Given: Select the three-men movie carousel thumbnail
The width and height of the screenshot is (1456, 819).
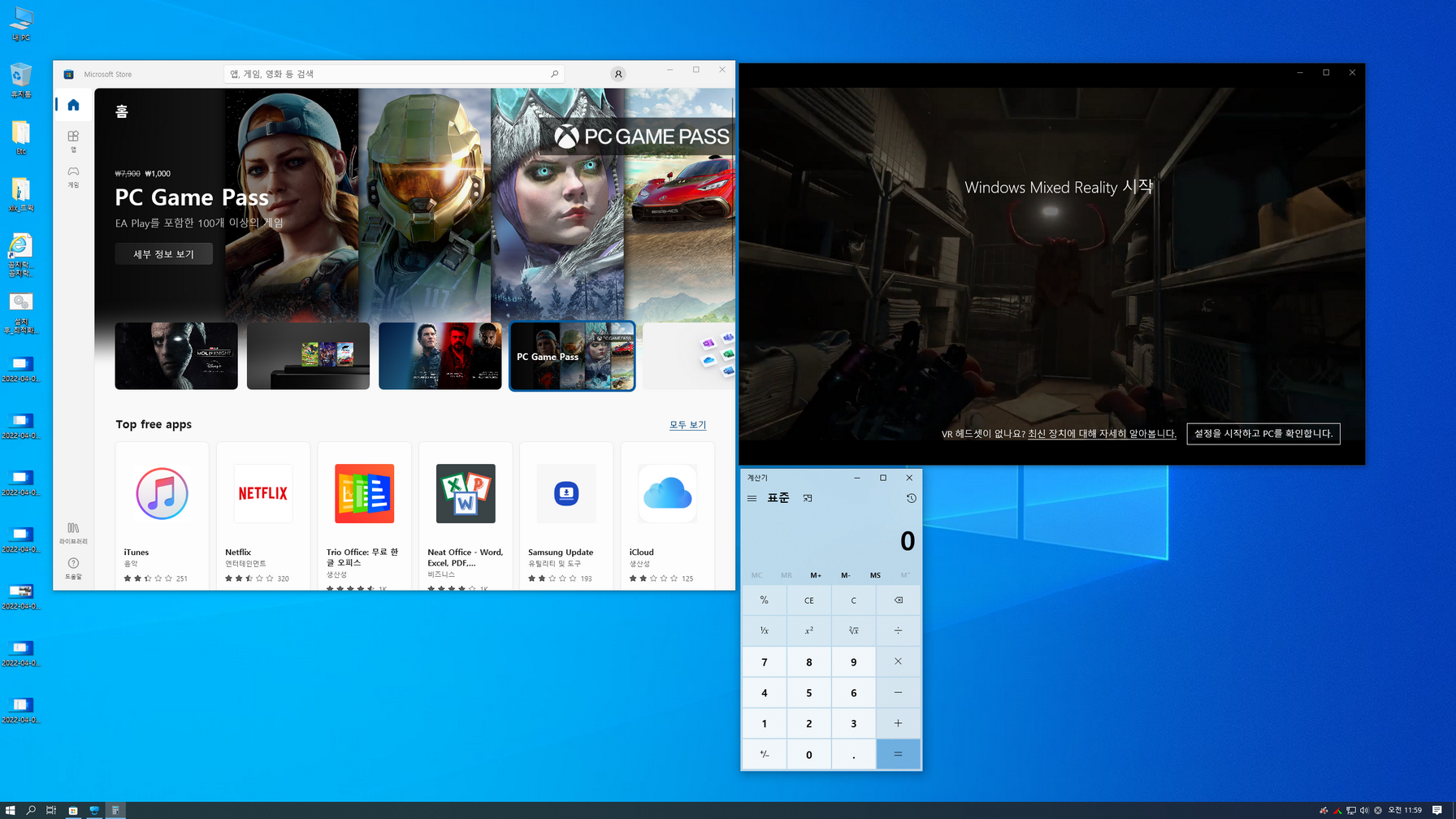Looking at the screenshot, I should click(x=440, y=356).
